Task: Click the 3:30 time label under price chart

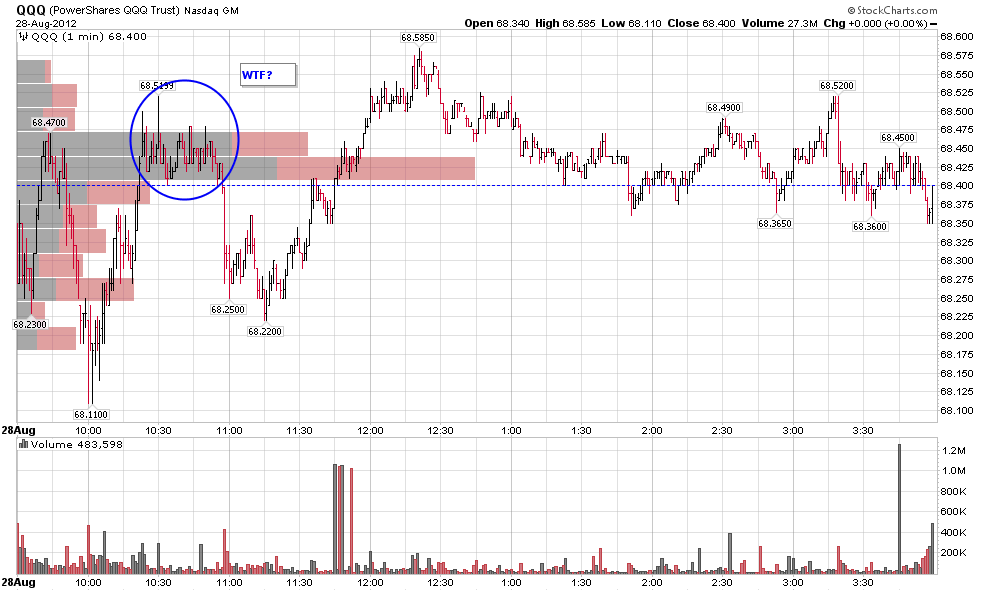Action: pyautogui.click(x=863, y=431)
